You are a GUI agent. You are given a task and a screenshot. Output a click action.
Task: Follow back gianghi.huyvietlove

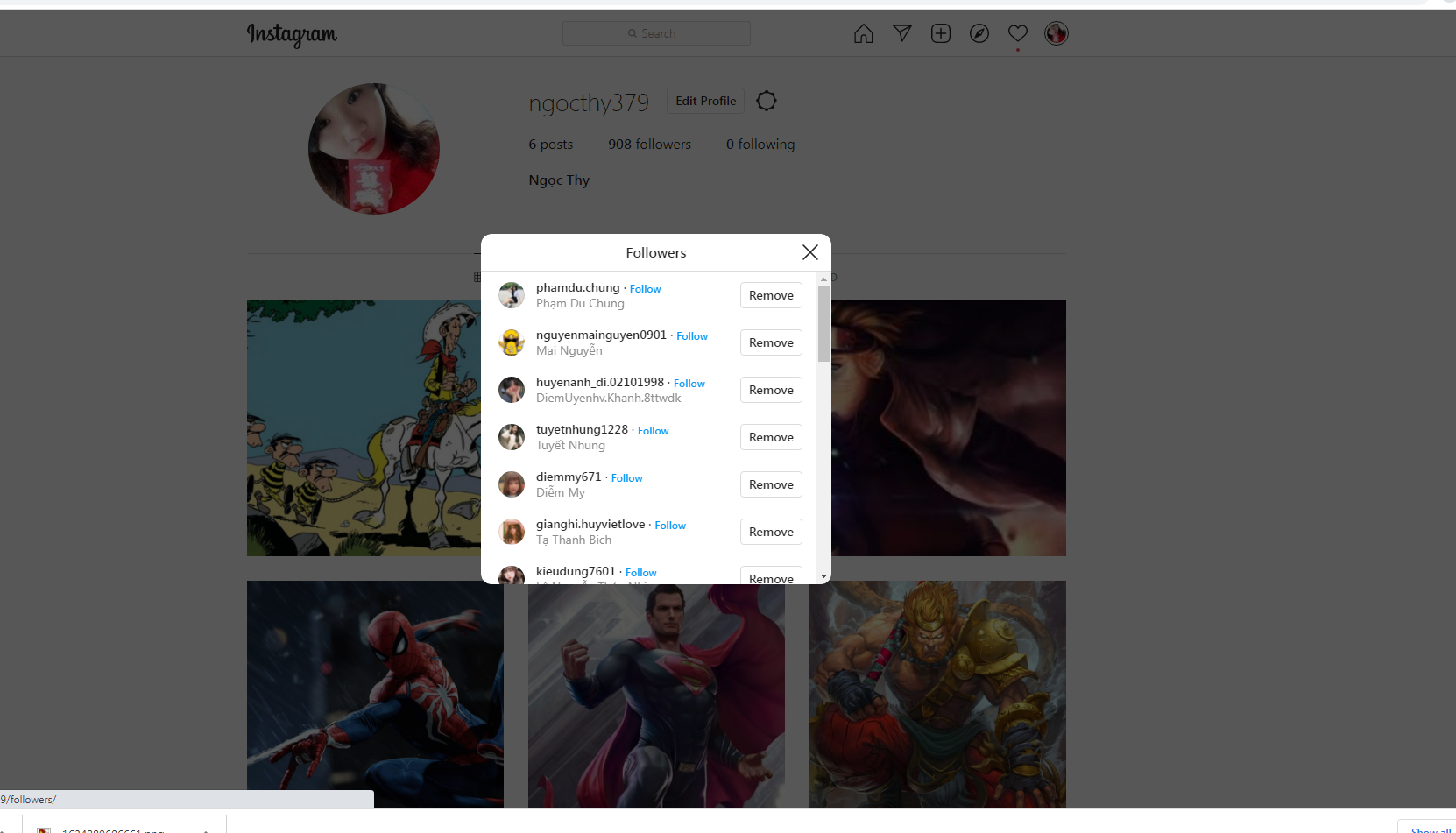[670, 526]
